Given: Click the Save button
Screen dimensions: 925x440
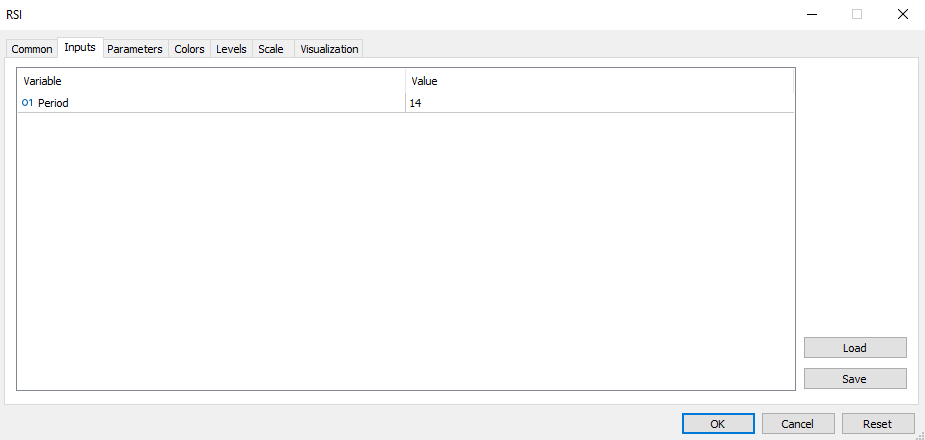Looking at the screenshot, I should point(855,379).
